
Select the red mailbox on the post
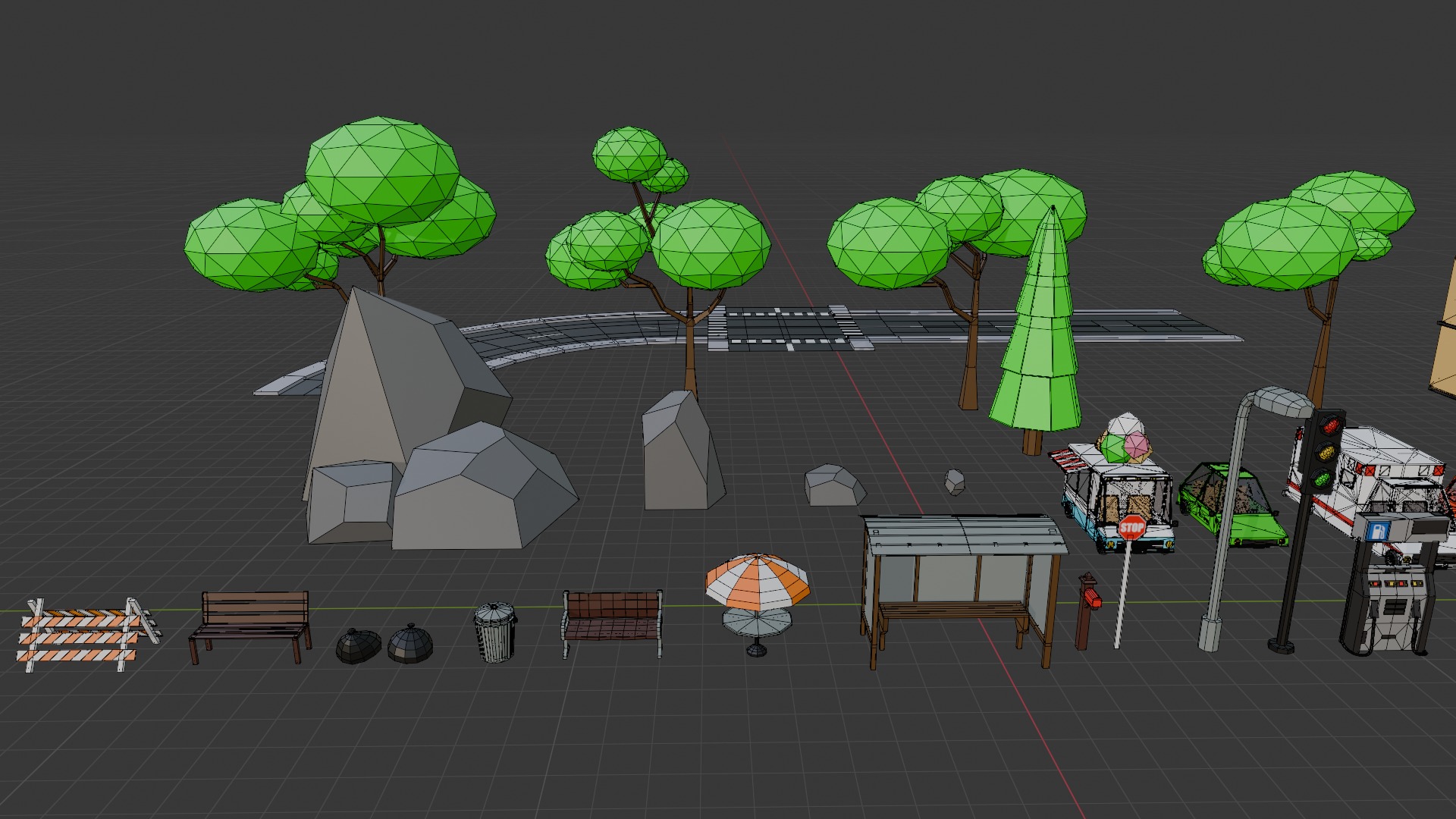pyautogui.click(x=1088, y=611)
